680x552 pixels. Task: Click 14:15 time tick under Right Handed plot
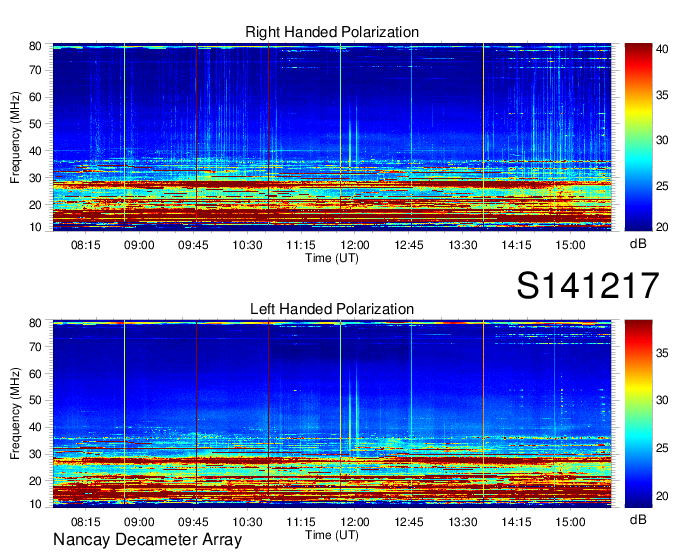tap(517, 245)
